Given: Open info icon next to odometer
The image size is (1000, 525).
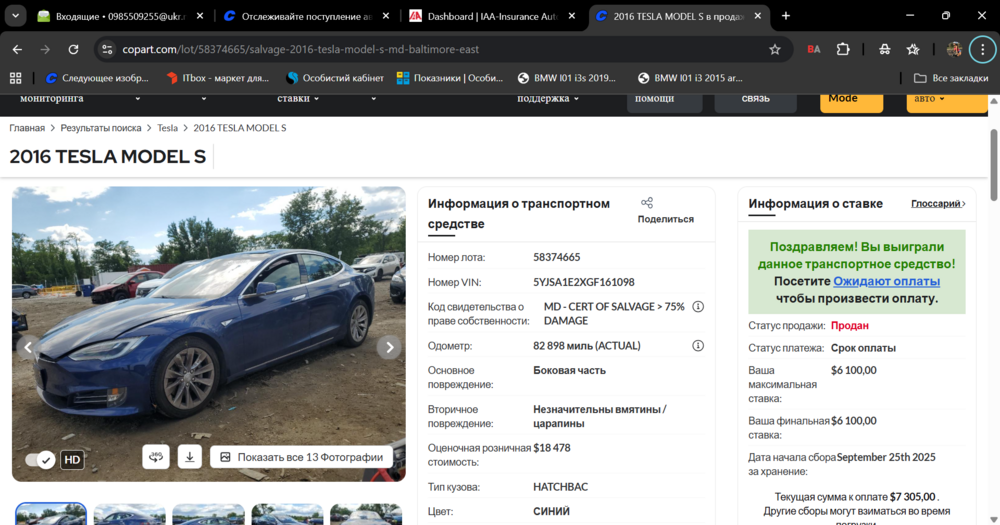Looking at the screenshot, I should click(x=698, y=346).
